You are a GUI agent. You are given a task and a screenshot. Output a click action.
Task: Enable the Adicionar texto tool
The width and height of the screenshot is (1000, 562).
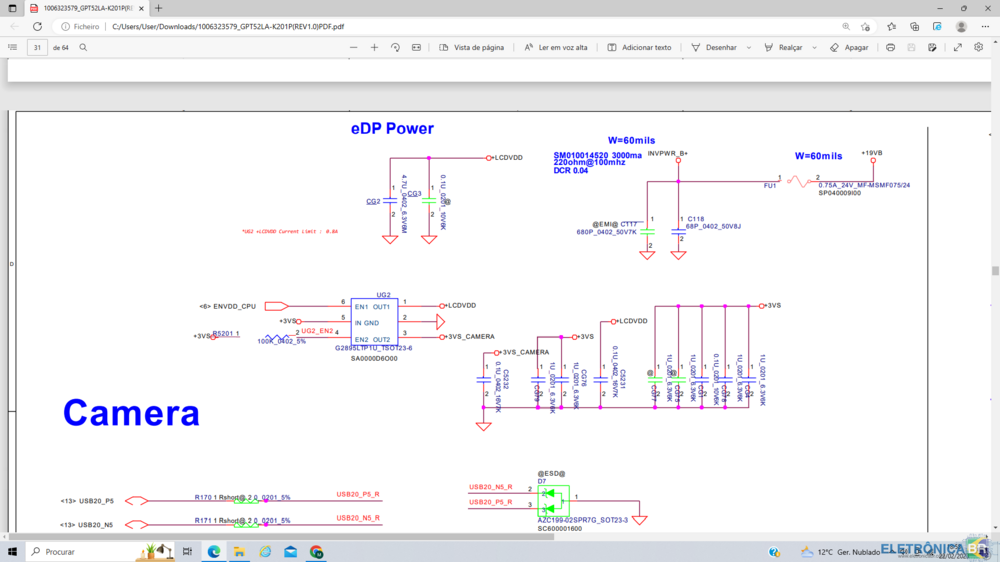coord(639,47)
